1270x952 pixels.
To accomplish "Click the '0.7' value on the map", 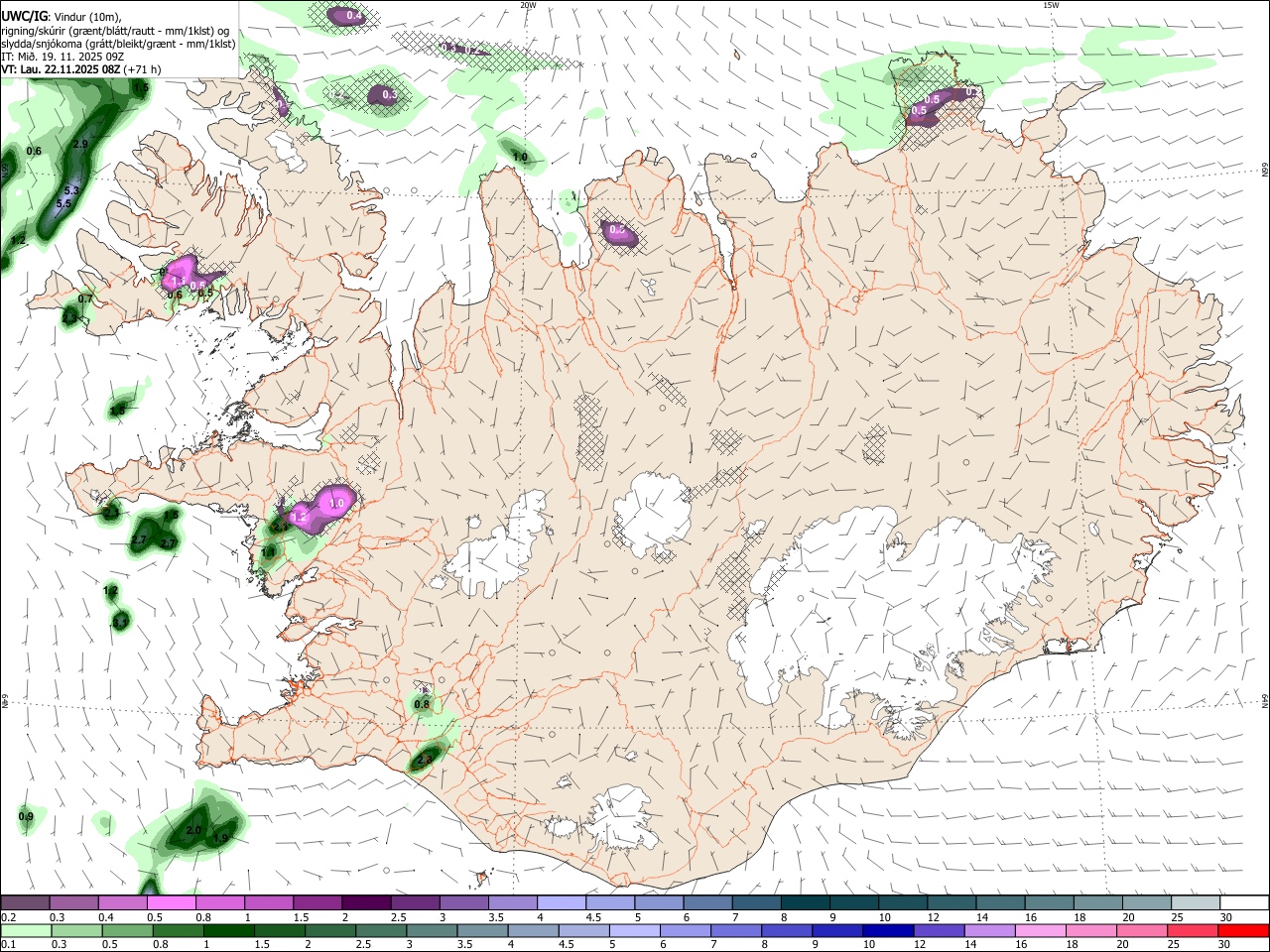I will [85, 298].
